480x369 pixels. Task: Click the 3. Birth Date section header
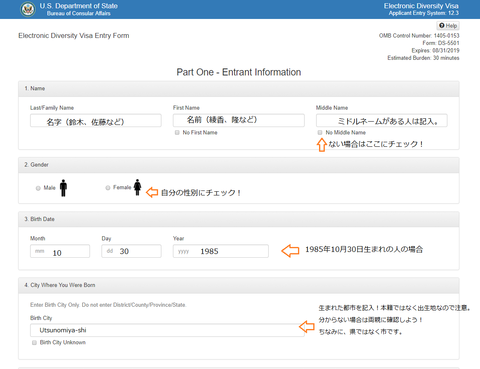(239, 219)
